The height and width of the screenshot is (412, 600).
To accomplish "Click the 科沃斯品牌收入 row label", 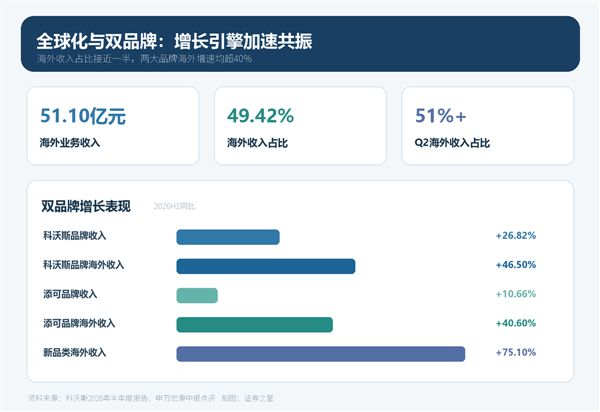I will (x=75, y=236).
